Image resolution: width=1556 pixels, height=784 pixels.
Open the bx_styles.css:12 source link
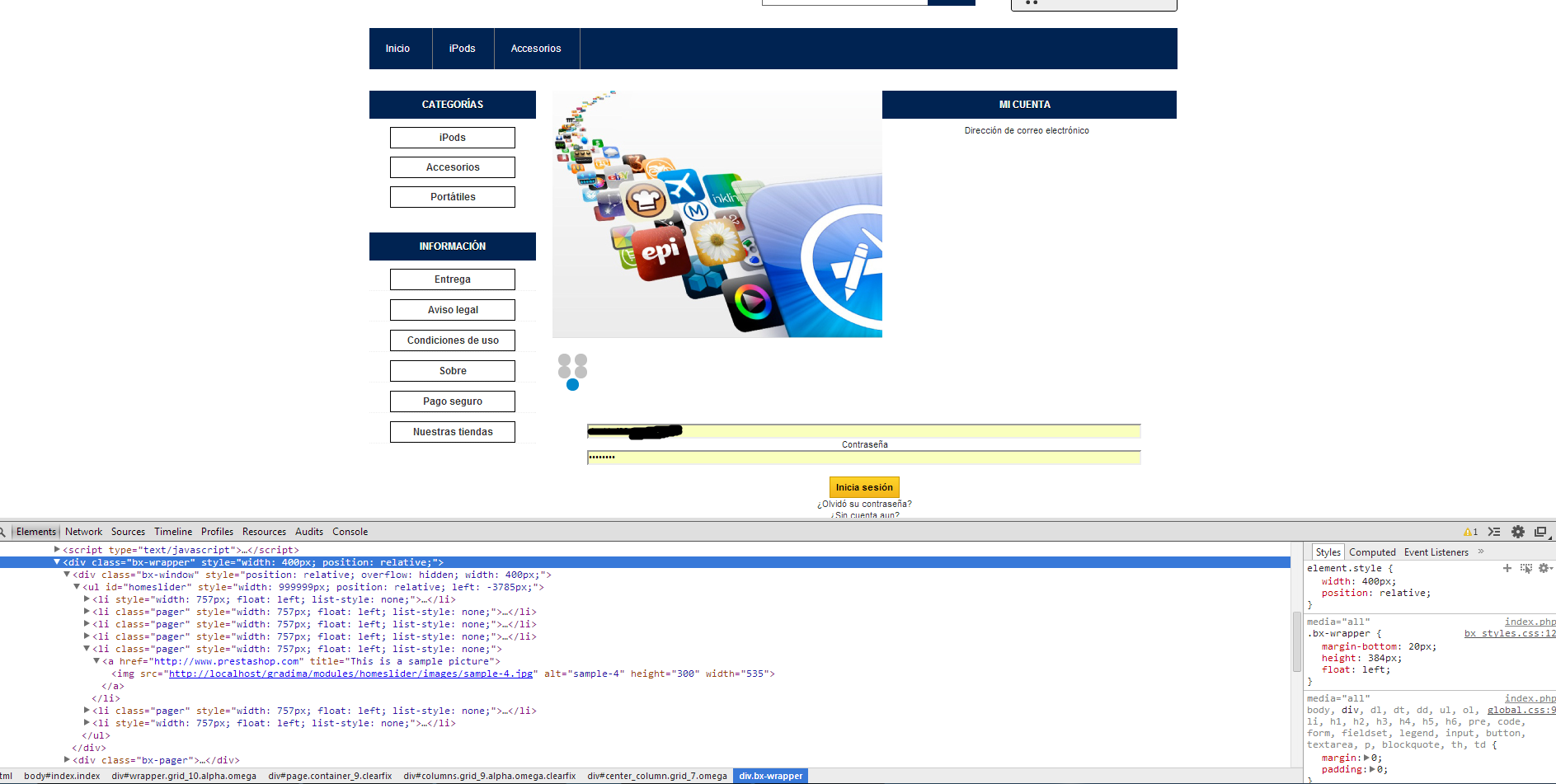pyautogui.click(x=1510, y=633)
